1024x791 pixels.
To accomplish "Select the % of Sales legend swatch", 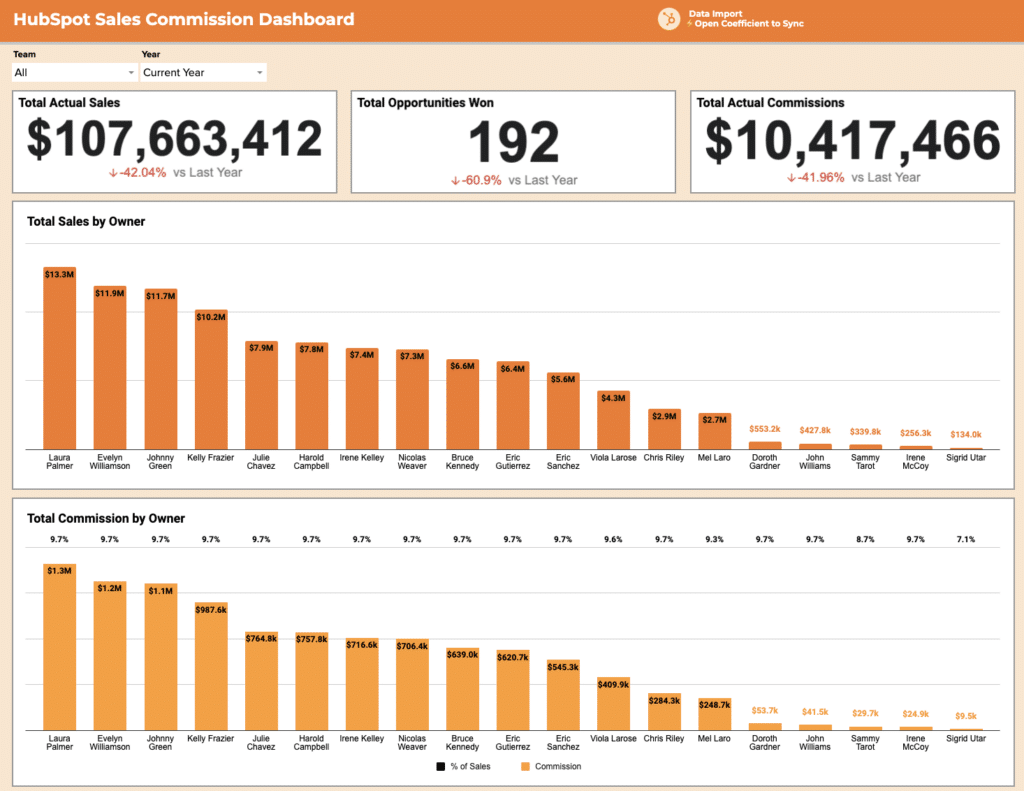I will pos(441,766).
